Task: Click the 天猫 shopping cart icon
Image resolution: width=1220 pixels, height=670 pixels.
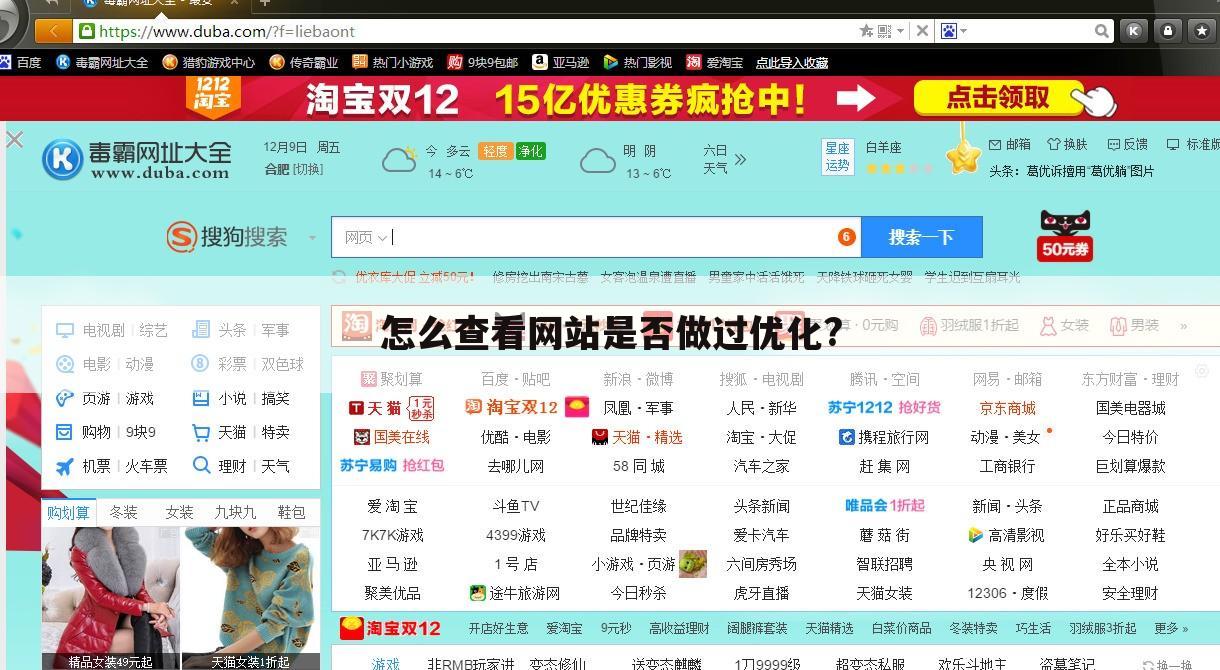Action: tap(201, 432)
